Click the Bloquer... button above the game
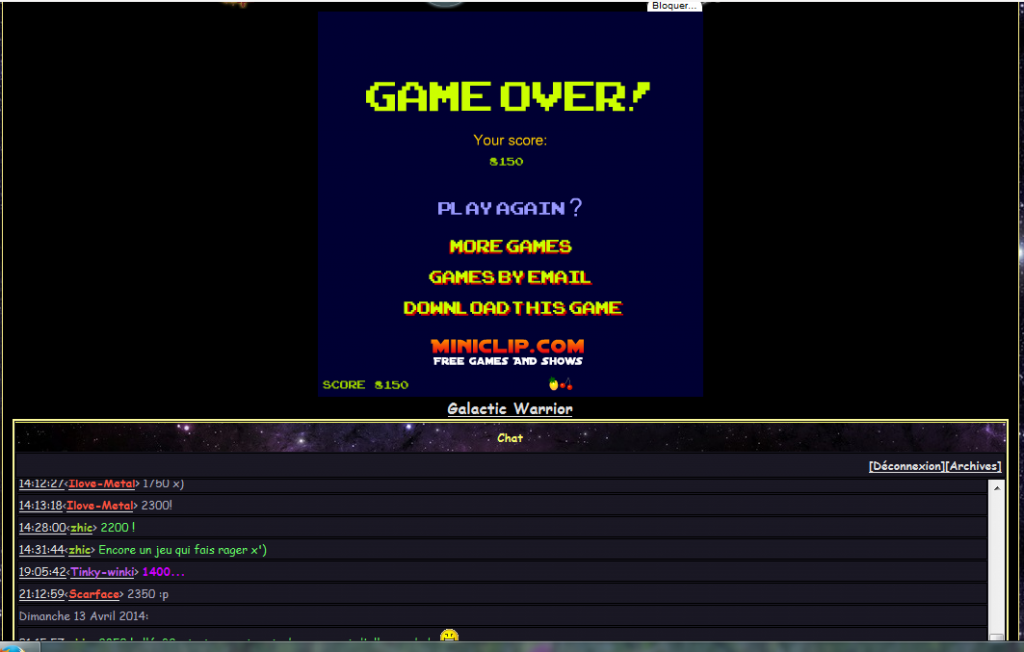 pos(674,5)
